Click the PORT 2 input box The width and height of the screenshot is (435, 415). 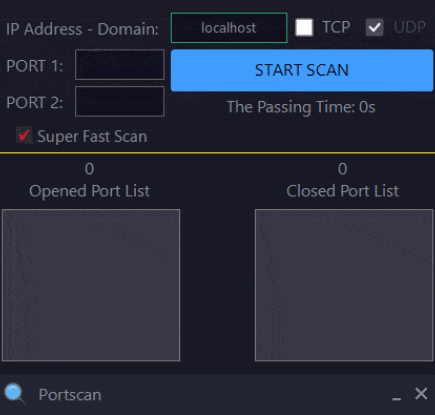point(120,101)
